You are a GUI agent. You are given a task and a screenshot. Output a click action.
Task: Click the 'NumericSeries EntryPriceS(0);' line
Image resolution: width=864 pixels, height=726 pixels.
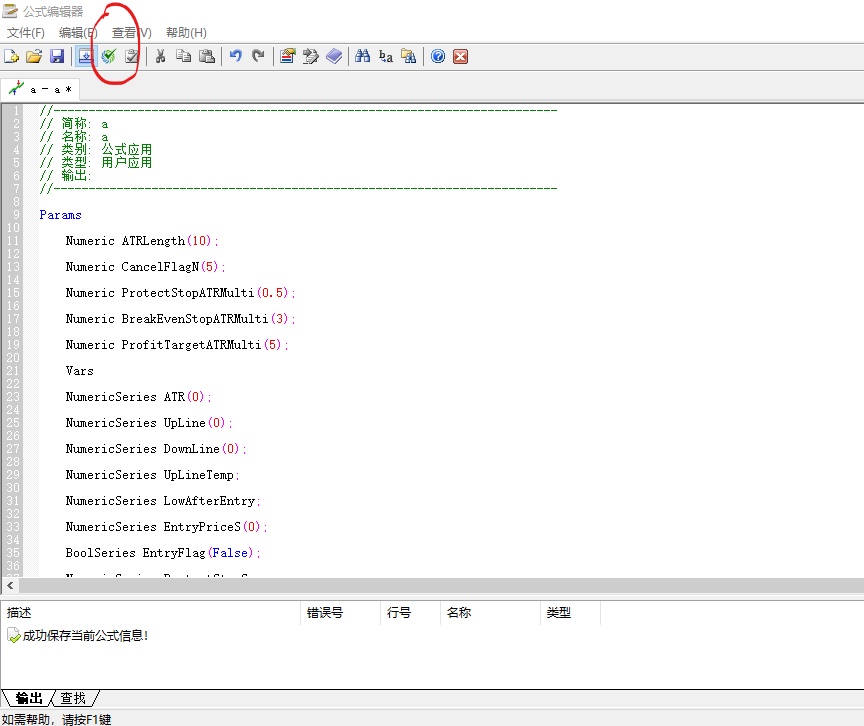166,527
